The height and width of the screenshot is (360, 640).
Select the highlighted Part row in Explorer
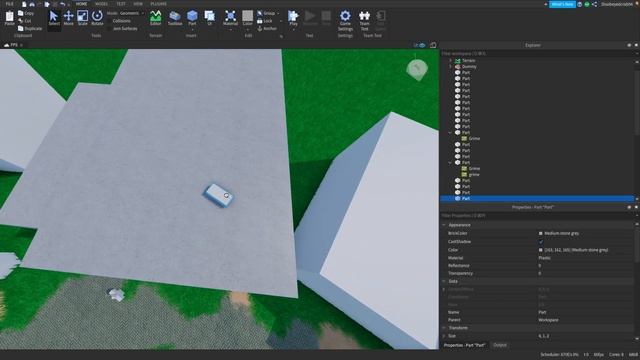click(x=537, y=198)
